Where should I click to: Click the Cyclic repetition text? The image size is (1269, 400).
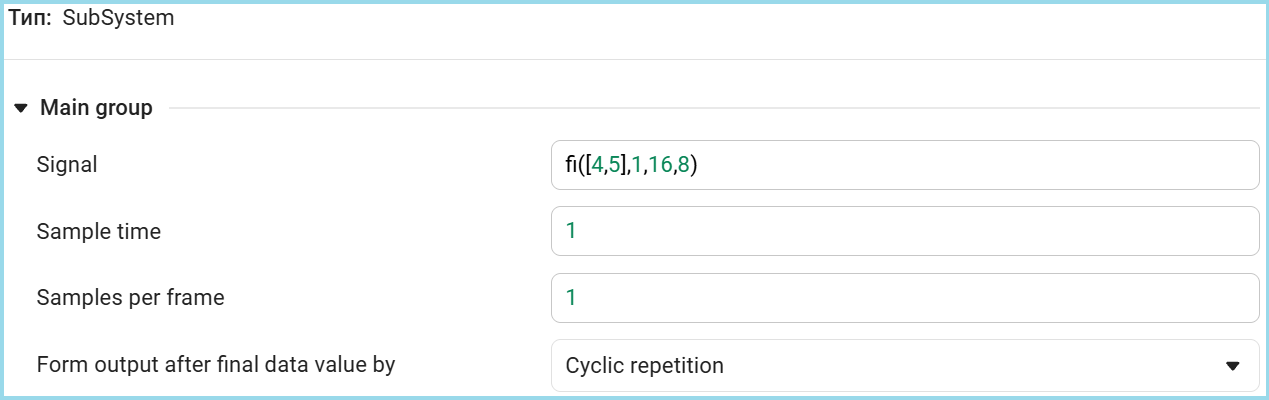click(x=644, y=365)
